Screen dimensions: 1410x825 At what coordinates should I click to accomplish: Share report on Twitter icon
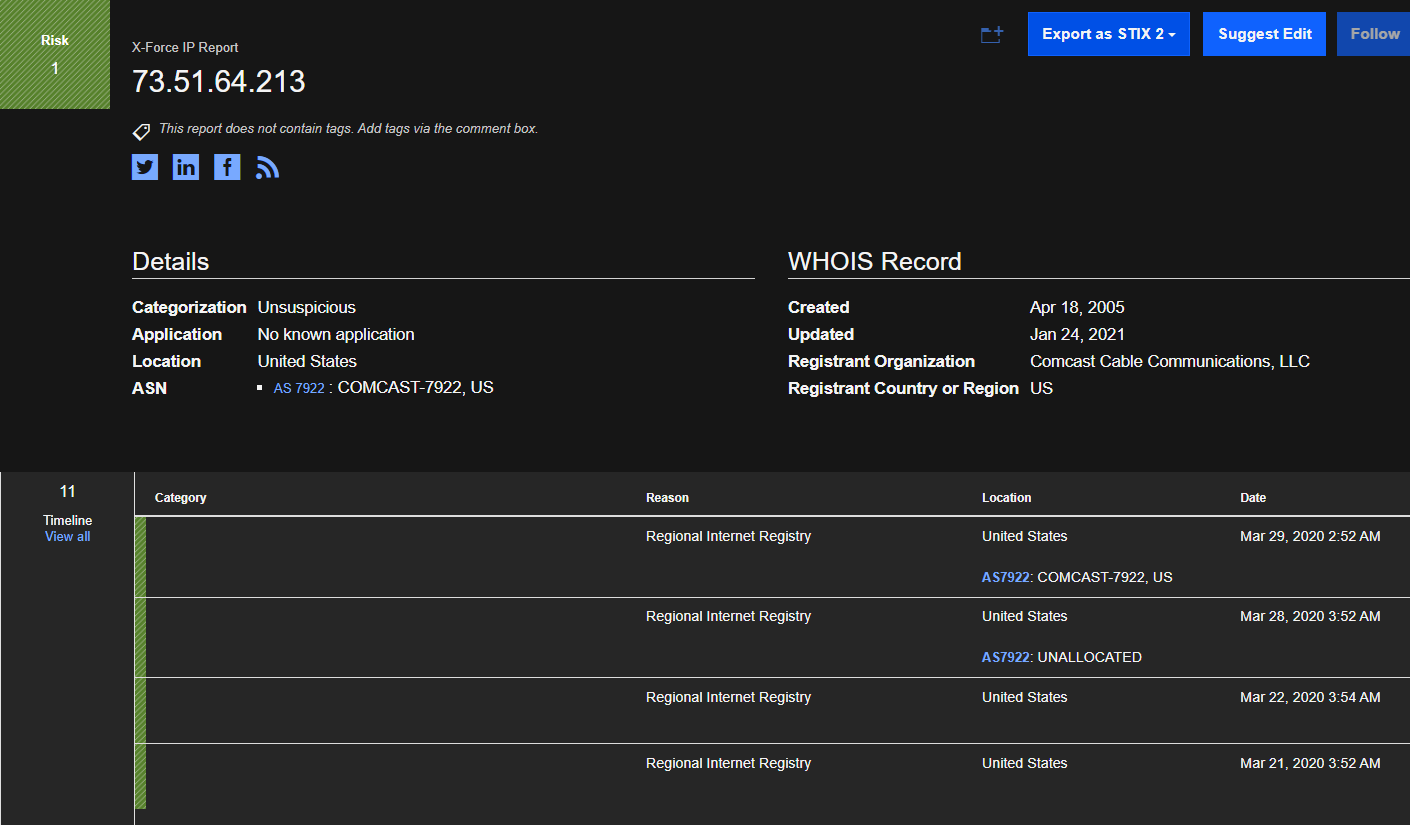(x=145, y=167)
